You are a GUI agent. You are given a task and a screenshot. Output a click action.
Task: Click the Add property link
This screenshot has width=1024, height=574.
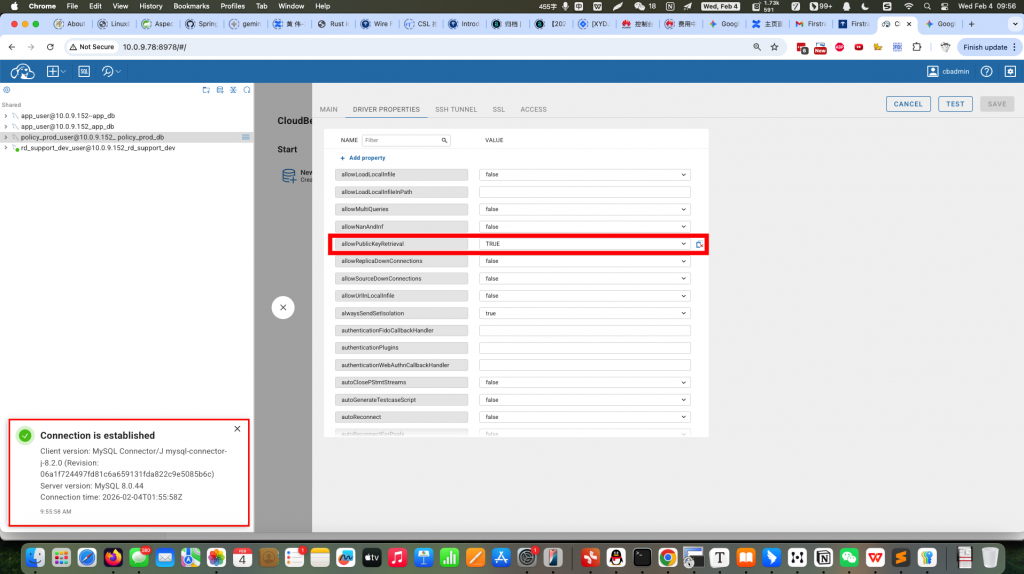tap(366, 158)
